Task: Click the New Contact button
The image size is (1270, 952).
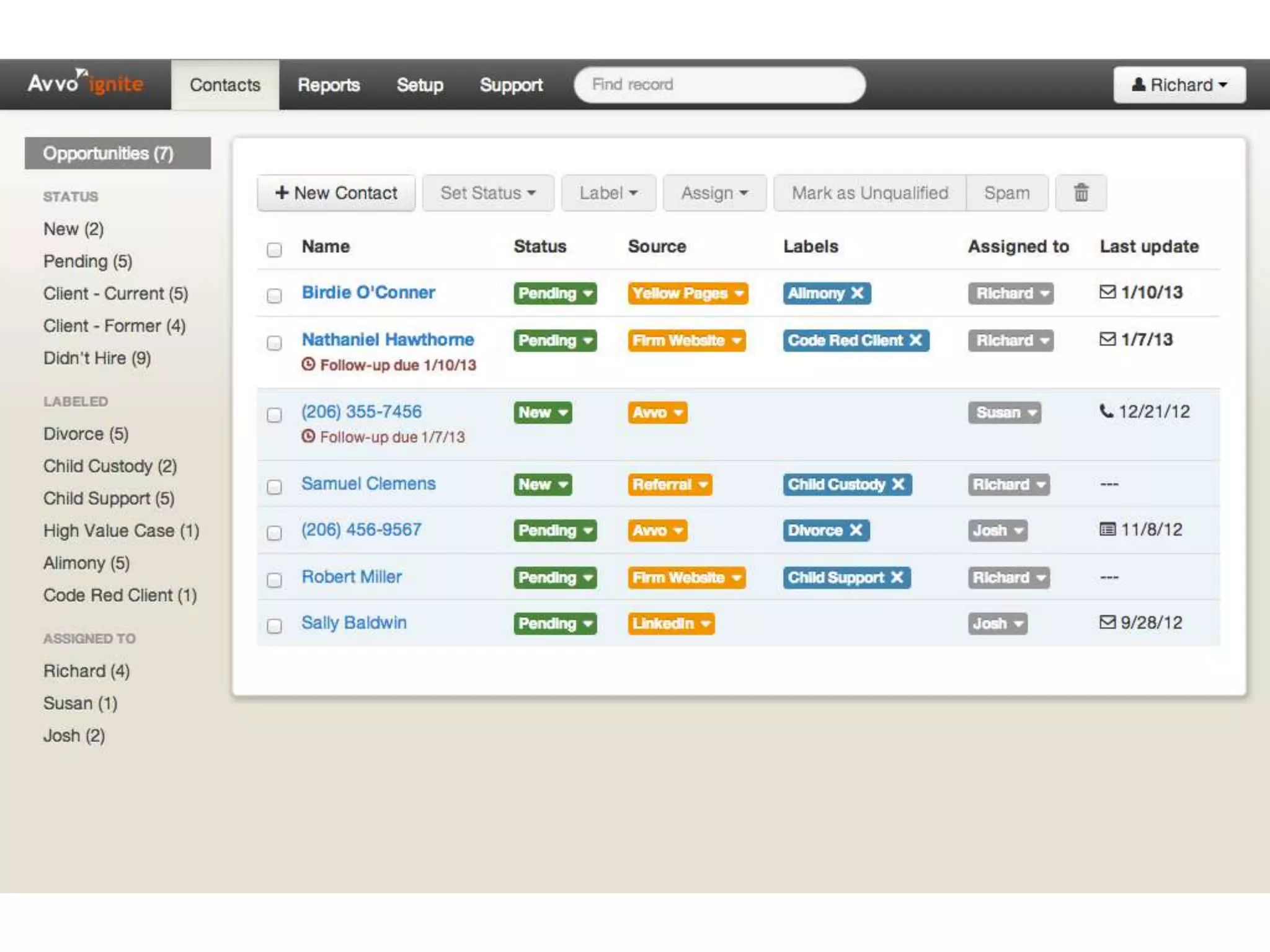Action: [x=336, y=193]
